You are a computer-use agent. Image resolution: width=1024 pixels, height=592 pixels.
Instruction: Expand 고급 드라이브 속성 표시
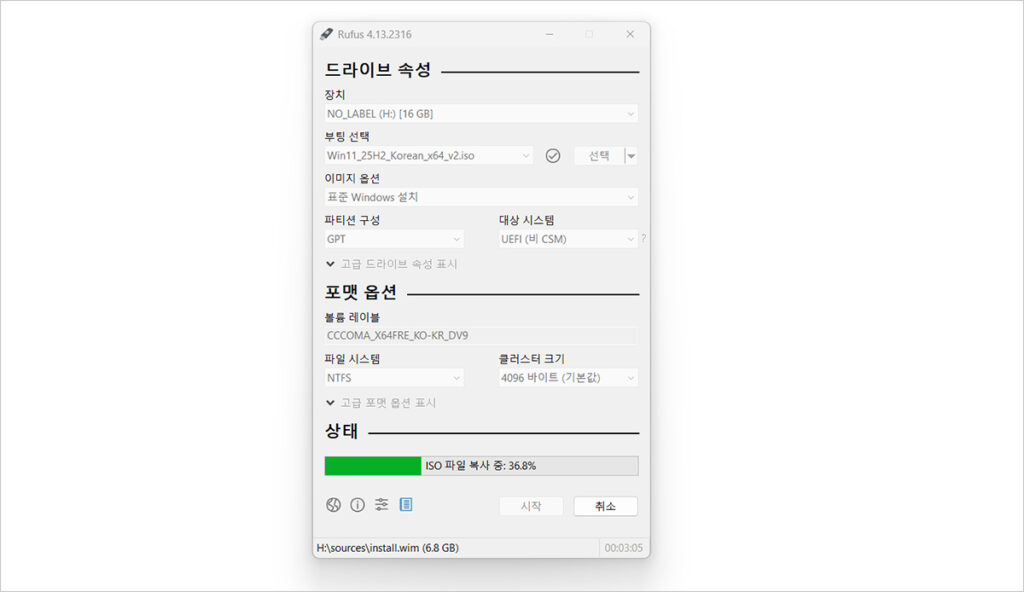point(391,264)
